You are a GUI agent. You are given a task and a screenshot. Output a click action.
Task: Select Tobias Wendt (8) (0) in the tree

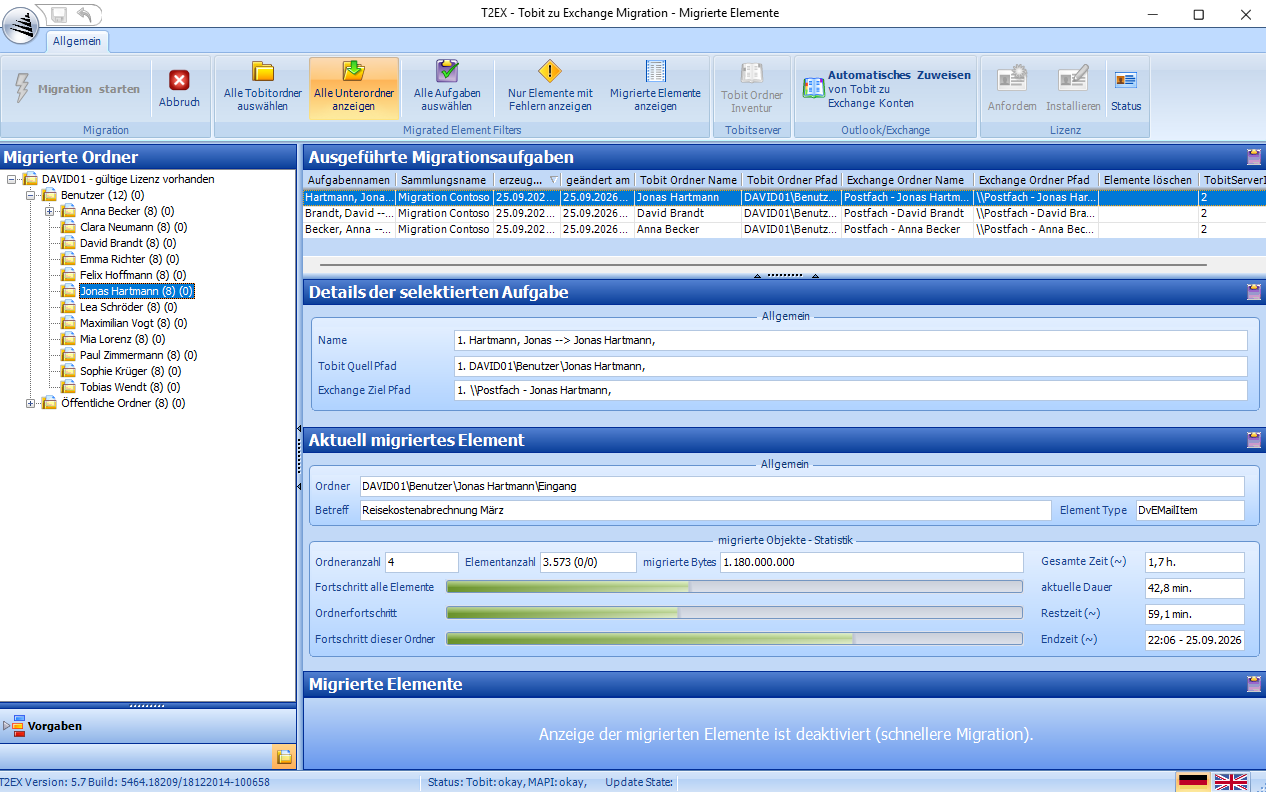pyautogui.click(x=130, y=387)
